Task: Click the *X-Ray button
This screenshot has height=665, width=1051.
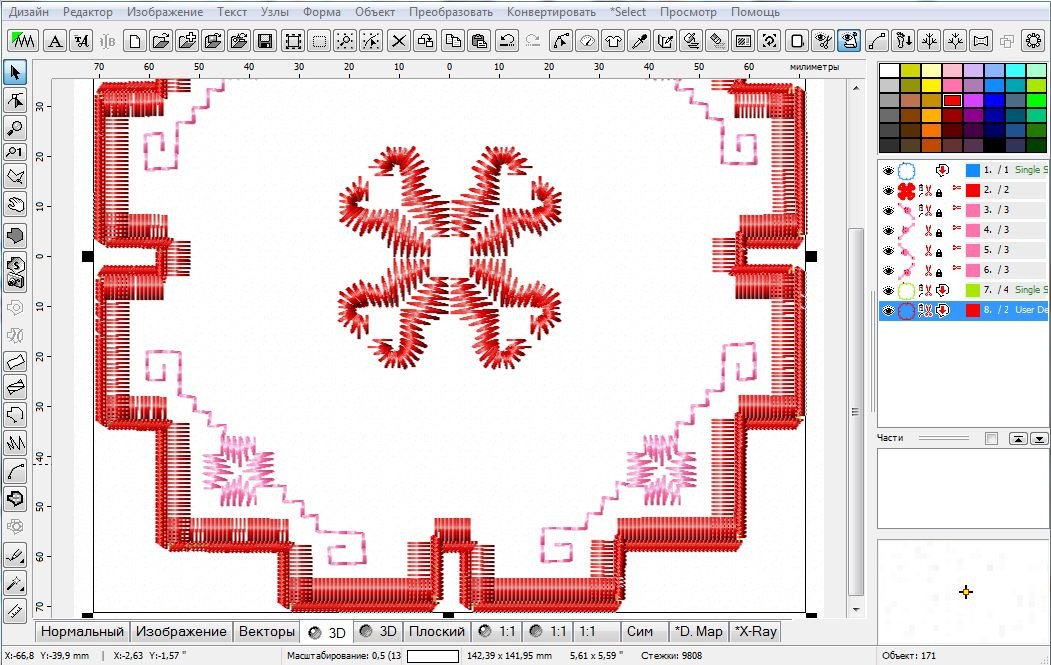Action: (755, 631)
